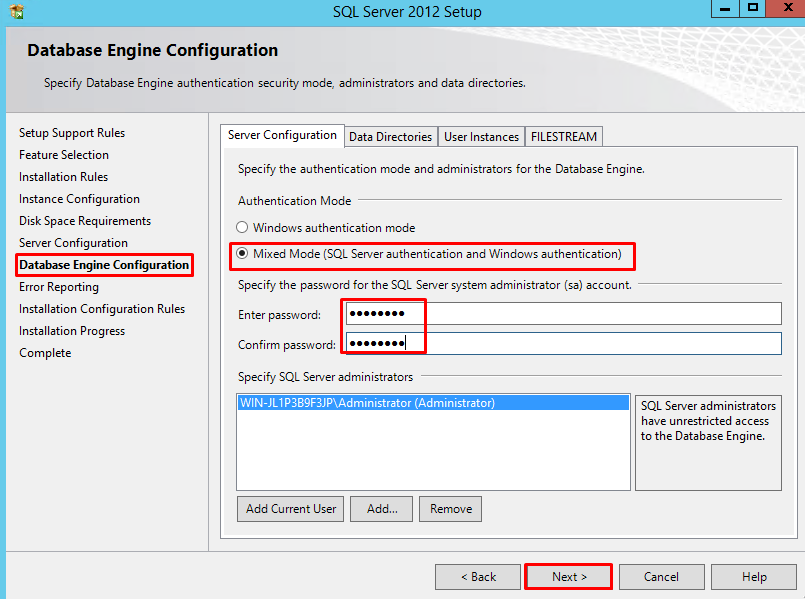805x599 pixels.
Task: Click Installation Progress step in sidebar
Action: tap(72, 331)
